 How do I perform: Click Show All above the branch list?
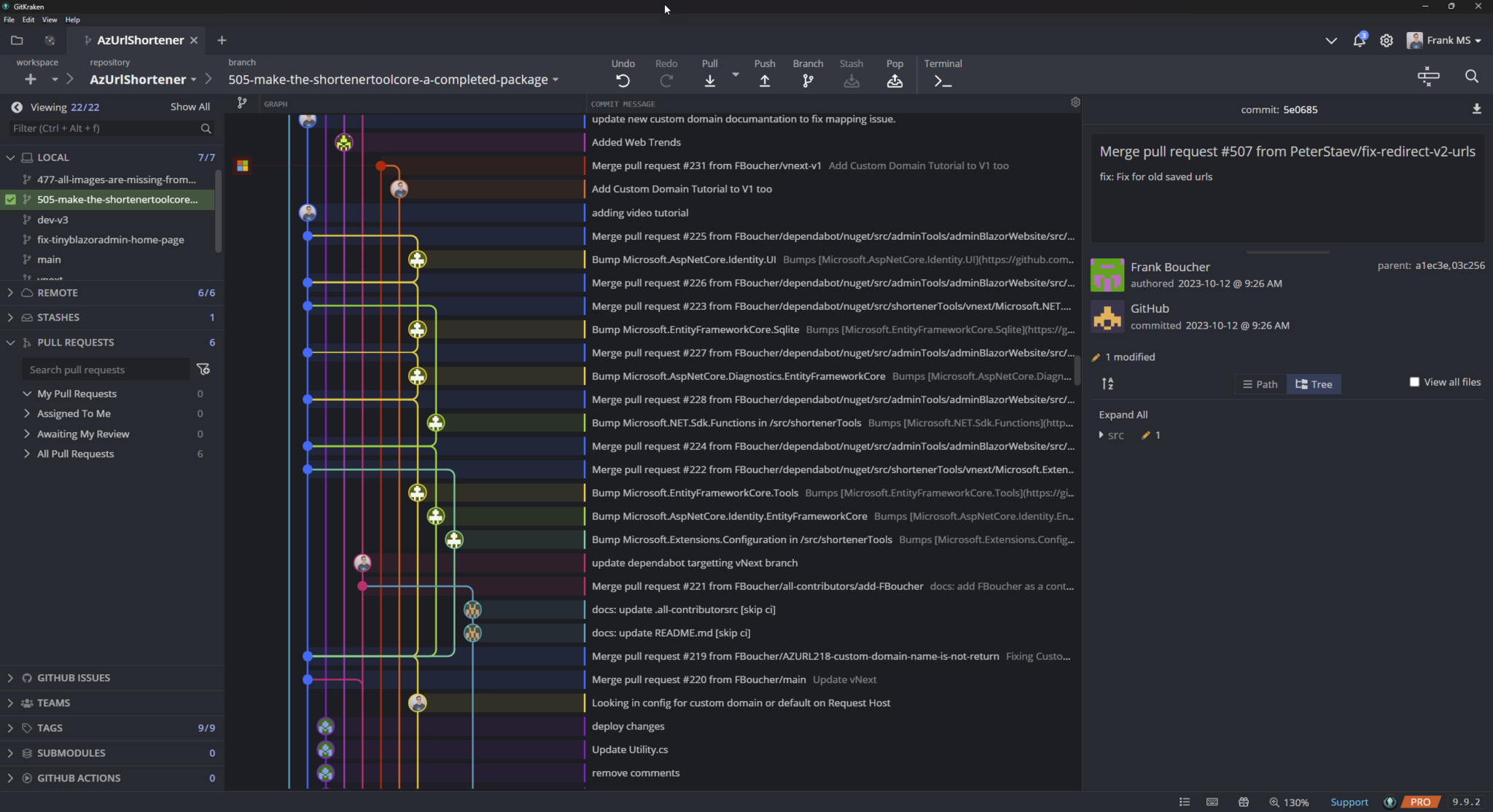pyautogui.click(x=190, y=106)
